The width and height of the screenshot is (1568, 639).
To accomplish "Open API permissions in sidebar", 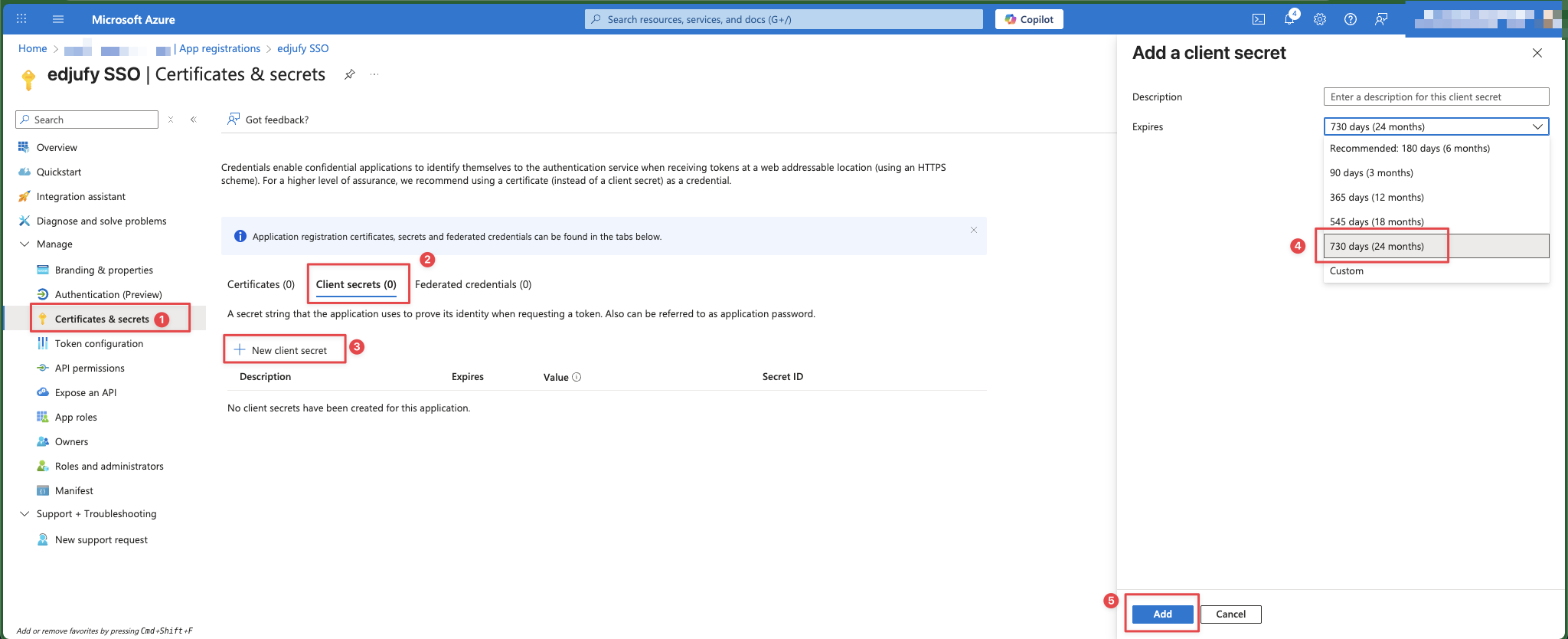I will coord(90,368).
